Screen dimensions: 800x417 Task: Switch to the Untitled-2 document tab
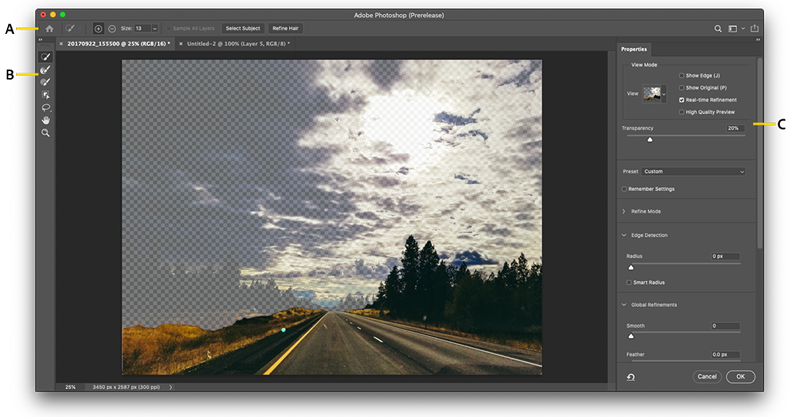coord(238,44)
